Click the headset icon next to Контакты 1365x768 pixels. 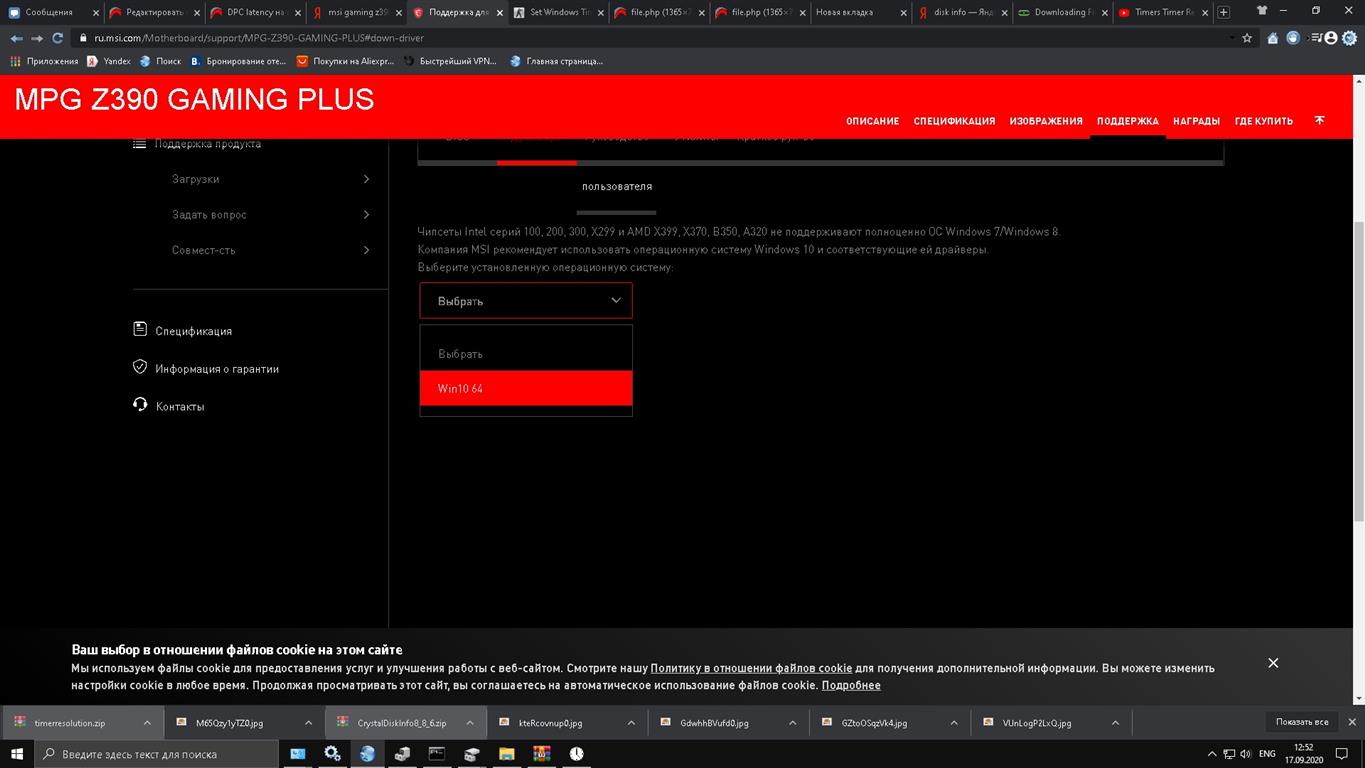click(x=140, y=405)
